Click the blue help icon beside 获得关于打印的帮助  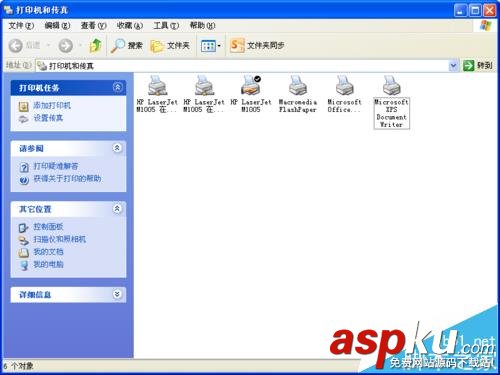tap(24, 180)
